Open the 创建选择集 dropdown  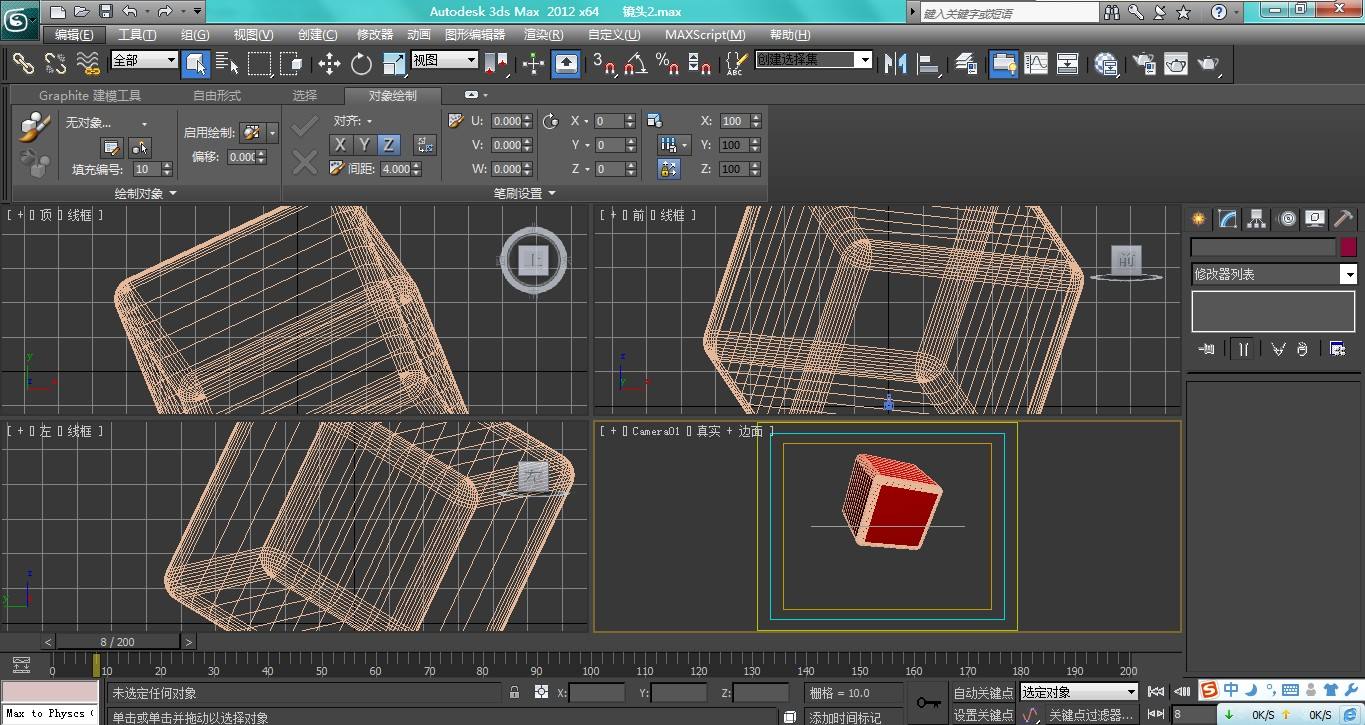tap(864, 60)
